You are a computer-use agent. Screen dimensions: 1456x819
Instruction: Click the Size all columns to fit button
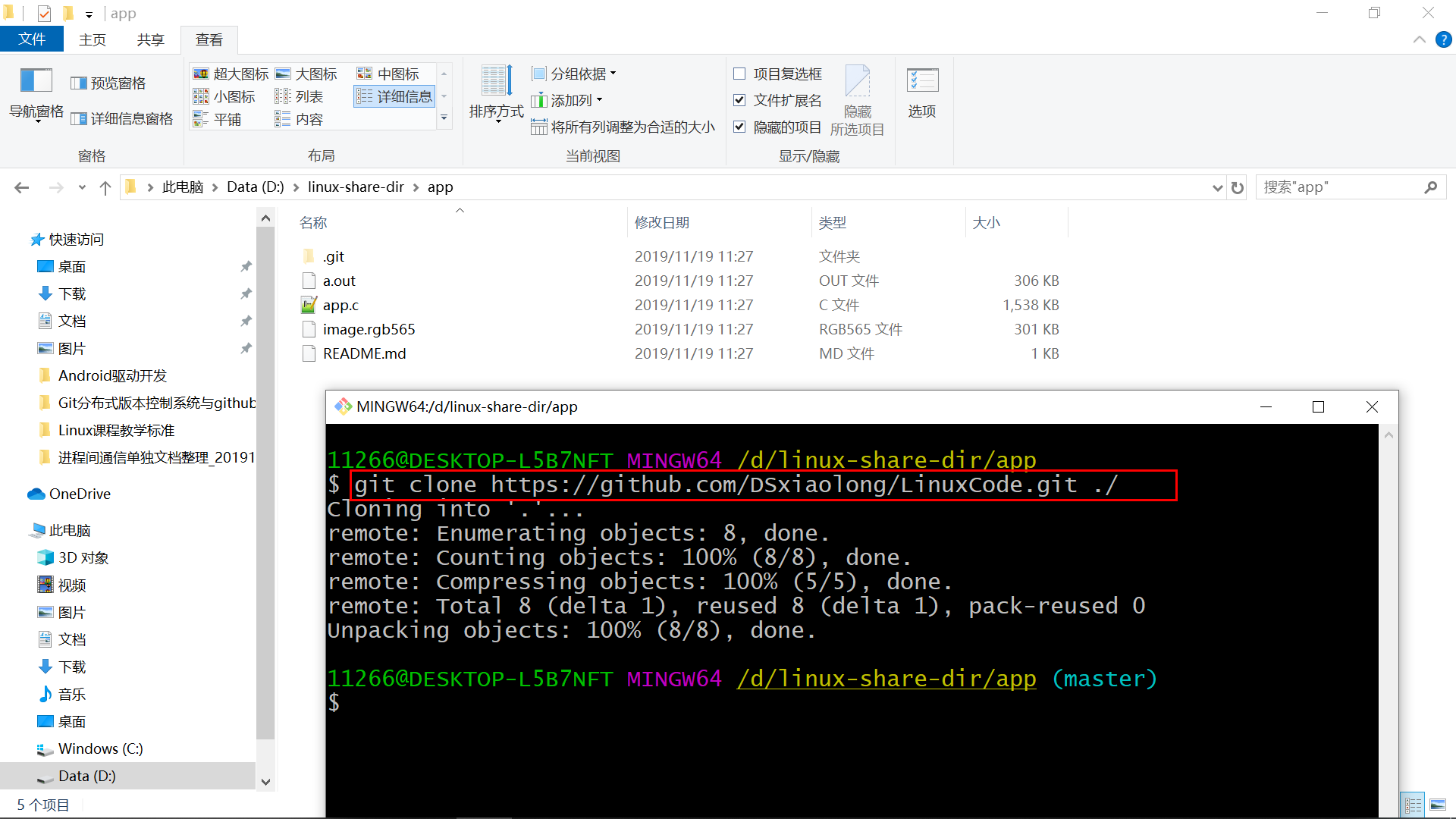[623, 127]
